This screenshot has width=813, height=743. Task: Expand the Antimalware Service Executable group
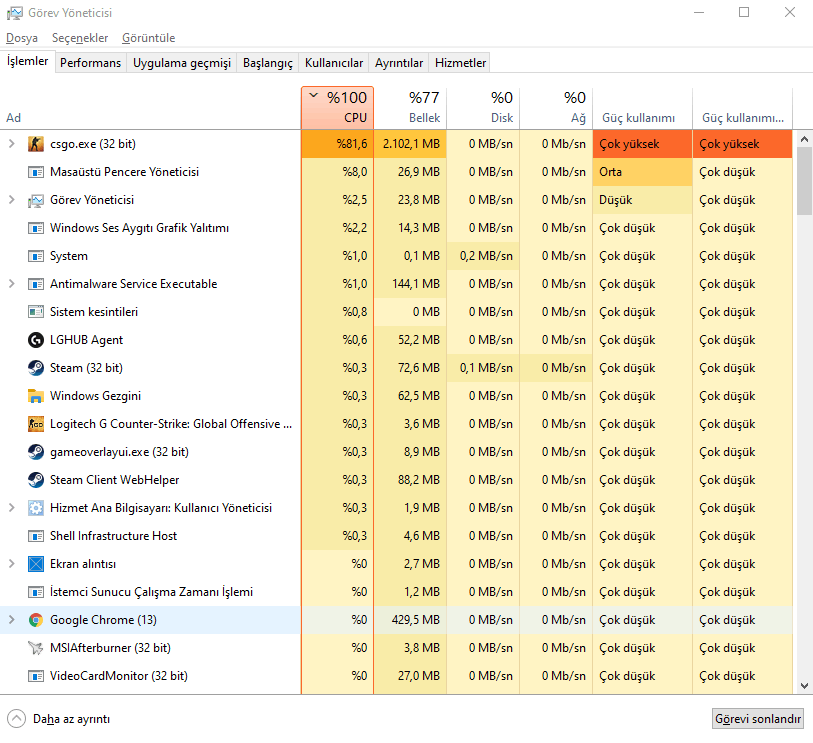click(x=11, y=284)
